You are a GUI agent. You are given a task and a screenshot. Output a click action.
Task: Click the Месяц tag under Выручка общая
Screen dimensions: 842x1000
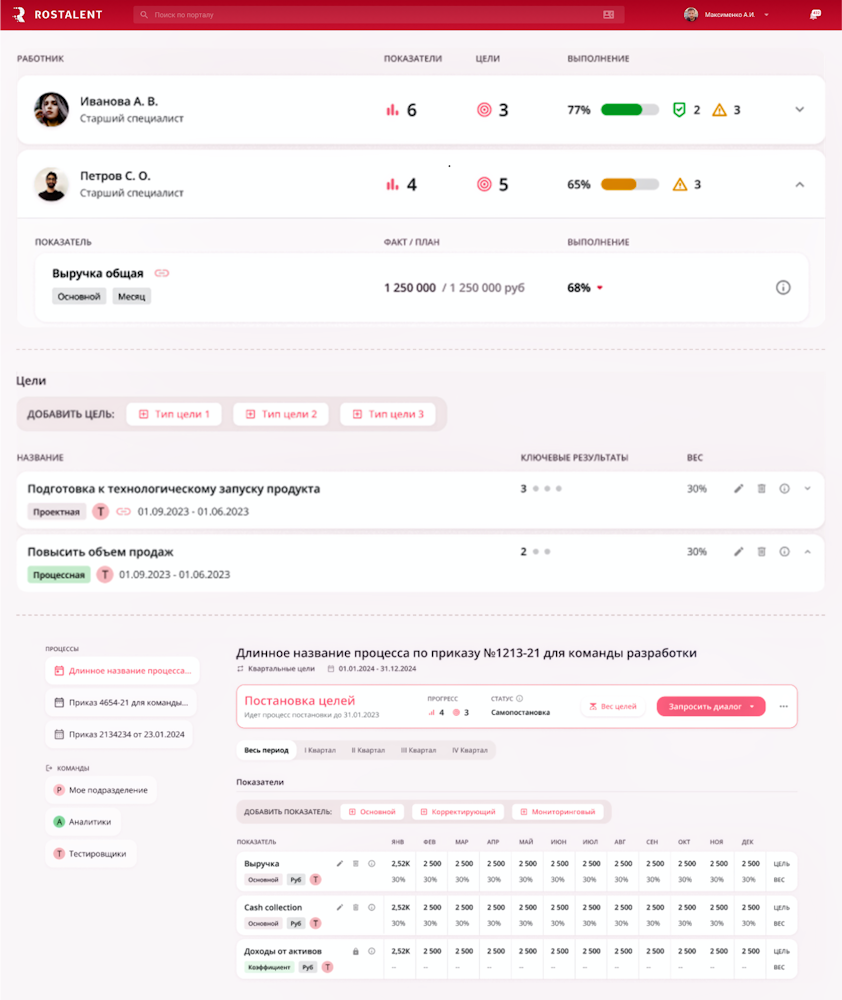point(131,297)
